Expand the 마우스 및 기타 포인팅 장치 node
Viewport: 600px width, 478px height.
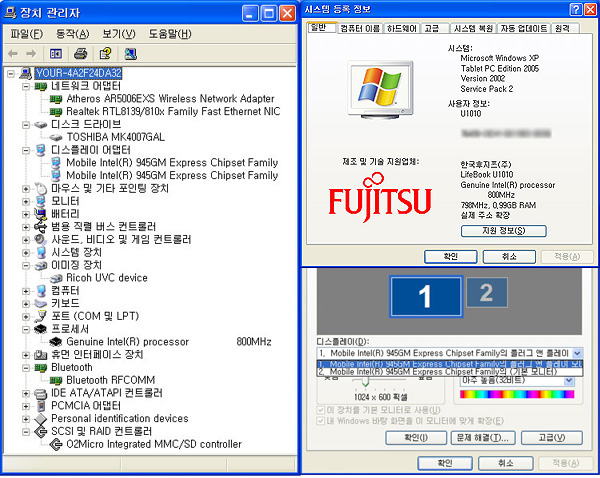coord(26,189)
